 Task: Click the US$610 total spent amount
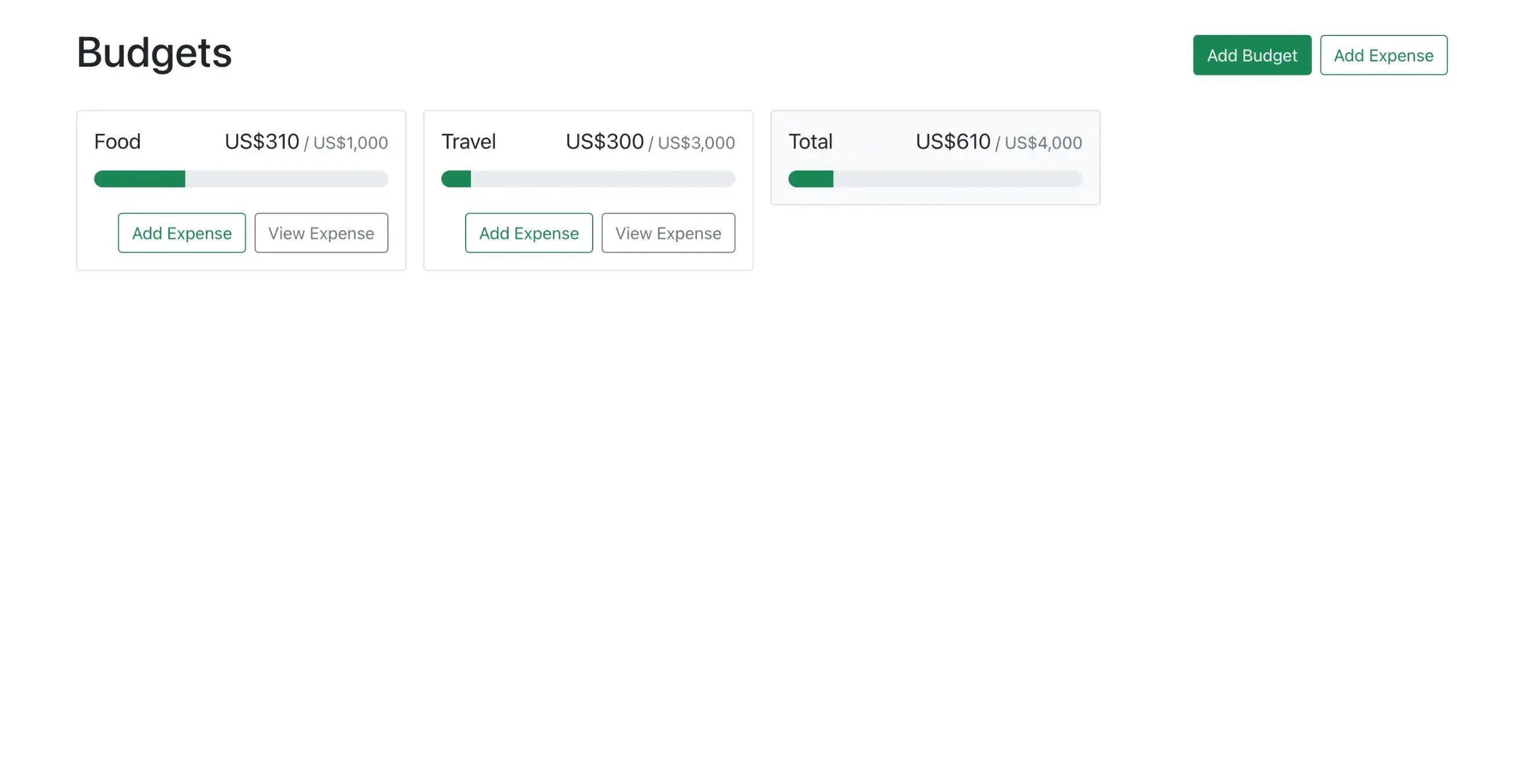pos(952,141)
